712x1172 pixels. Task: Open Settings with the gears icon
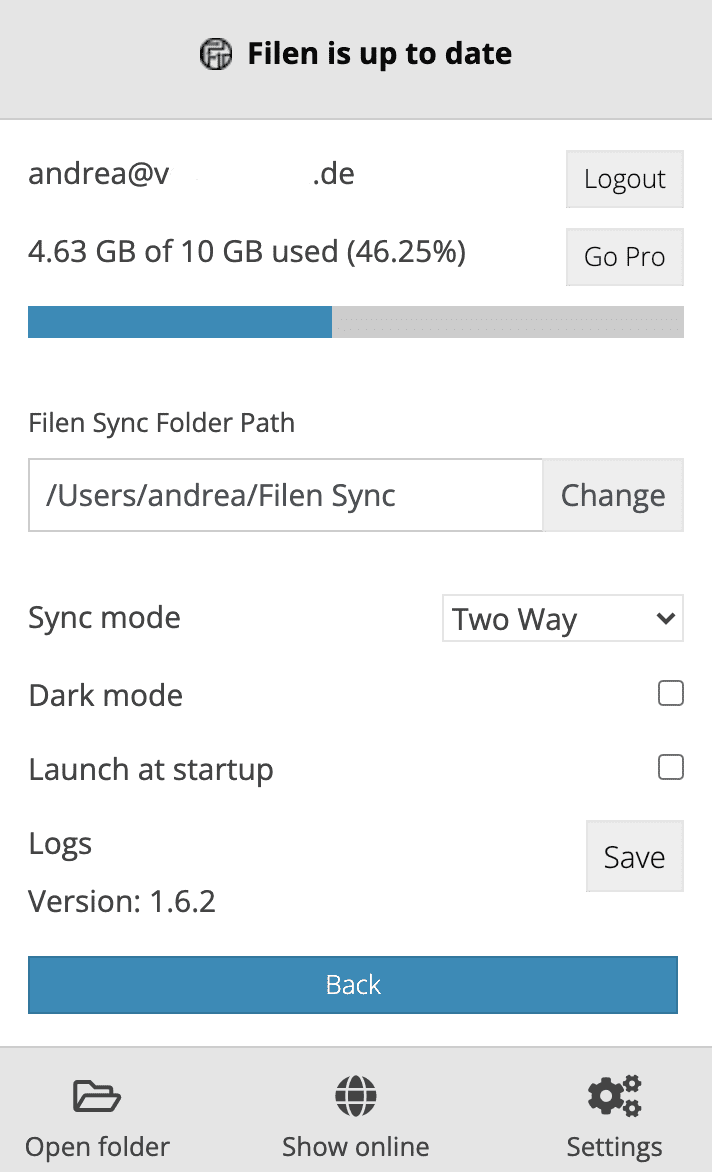point(614,1097)
